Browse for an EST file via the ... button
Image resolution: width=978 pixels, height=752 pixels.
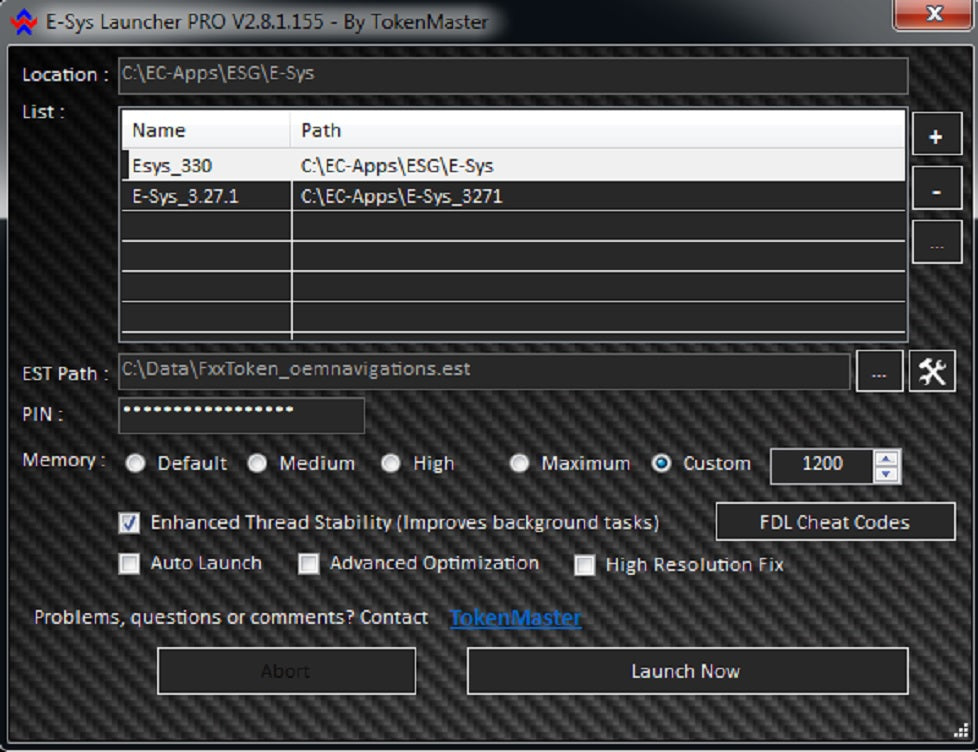pos(878,370)
